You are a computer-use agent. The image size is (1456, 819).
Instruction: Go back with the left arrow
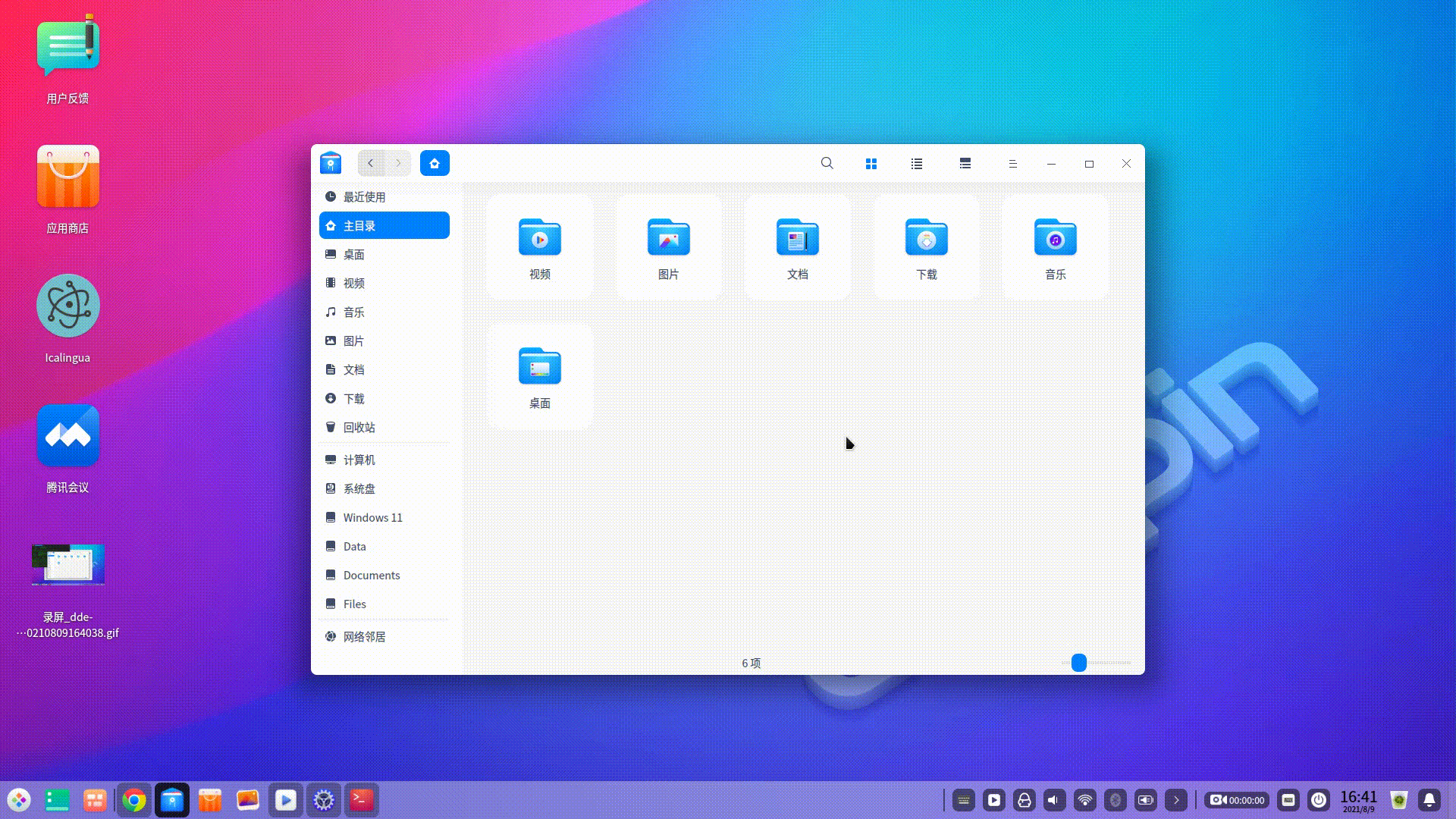pyautogui.click(x=371, y=163)
